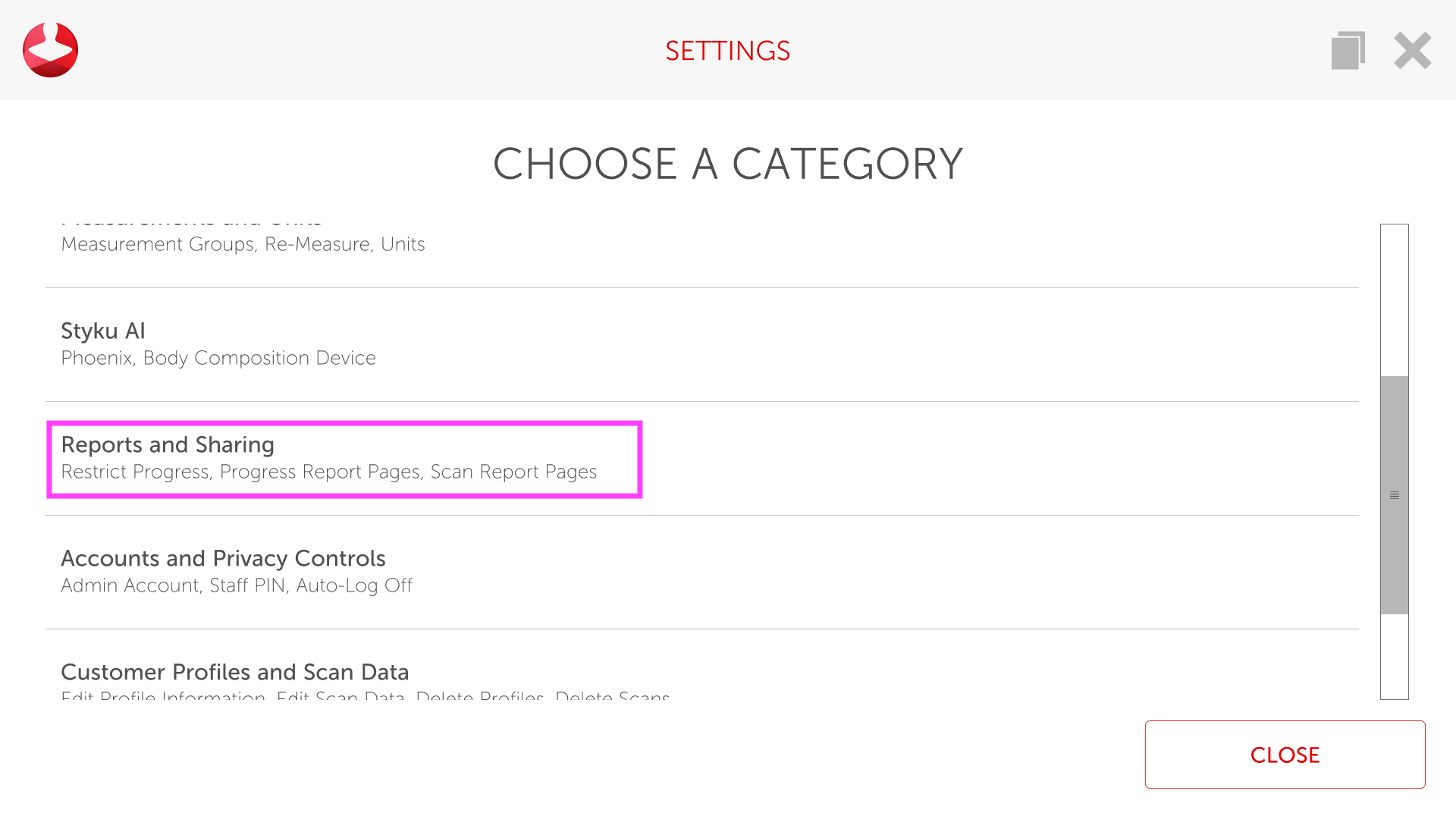Click the stacked pages icon in header
This screenshot has height=819, width=1456.
coord(1348,51)
